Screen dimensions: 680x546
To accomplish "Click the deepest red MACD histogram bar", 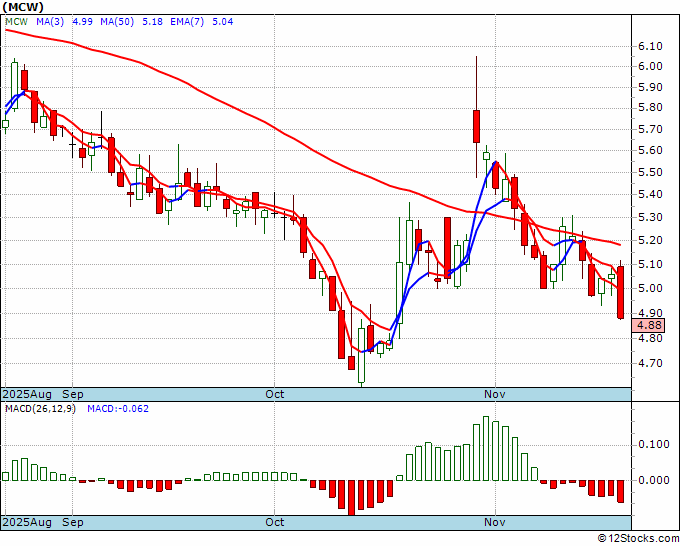I will click(351, 497).
